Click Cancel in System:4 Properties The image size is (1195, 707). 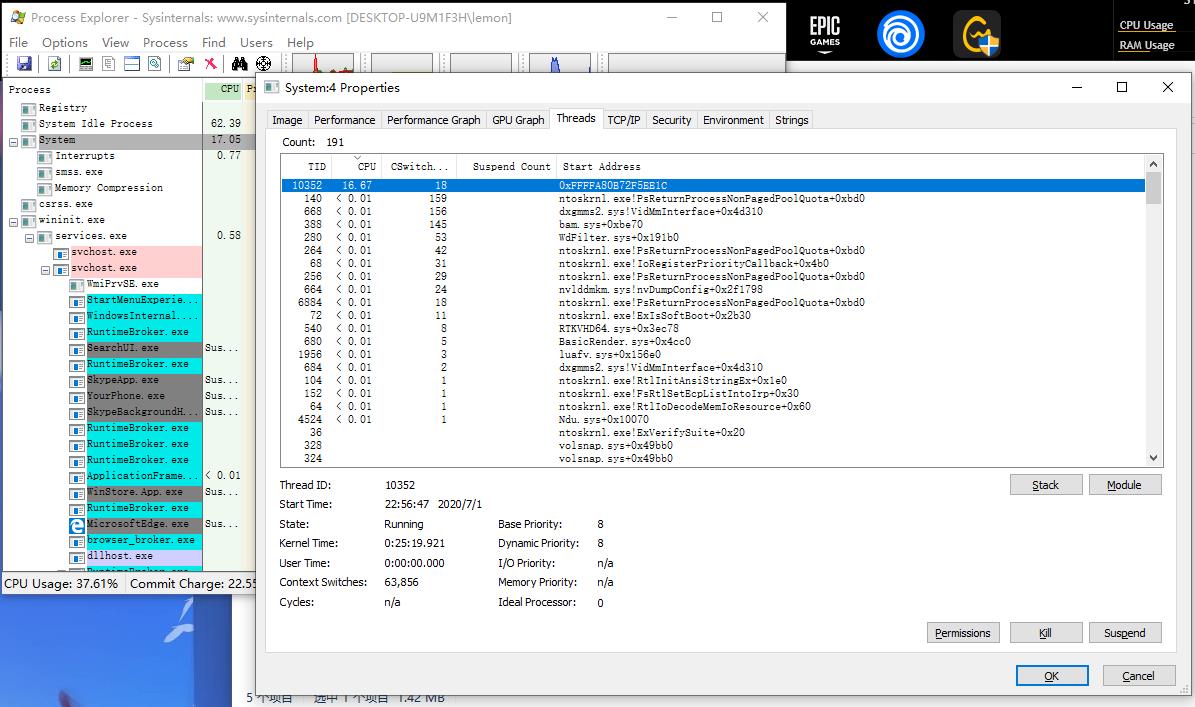coord(1138,676)
